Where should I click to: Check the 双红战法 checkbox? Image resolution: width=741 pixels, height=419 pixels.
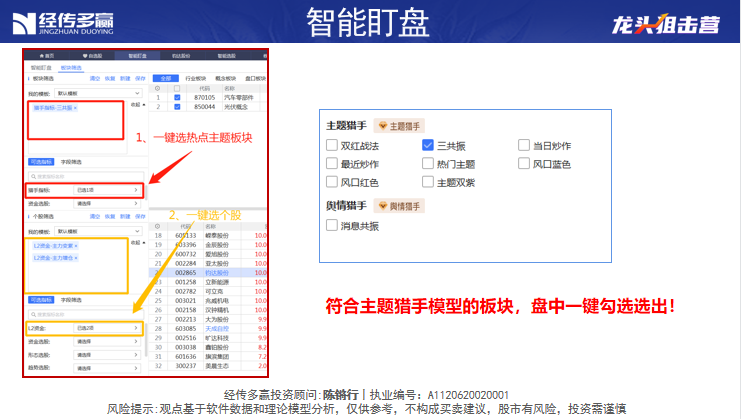332,145
